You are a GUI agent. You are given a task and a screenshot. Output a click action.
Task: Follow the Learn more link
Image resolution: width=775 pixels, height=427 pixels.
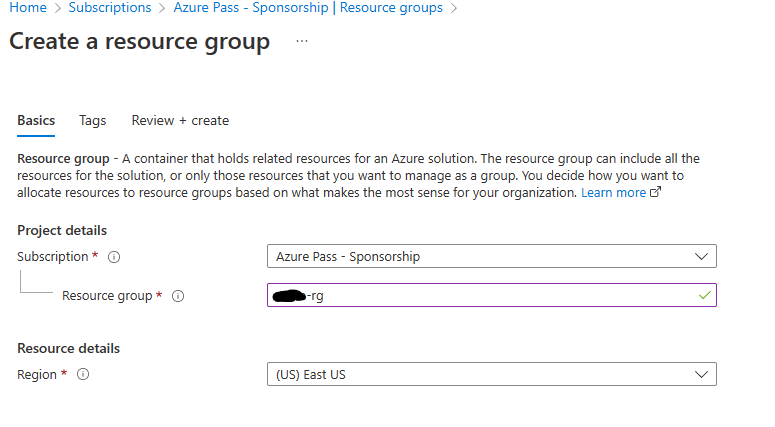pyautogui.click(x=613, y=192)
